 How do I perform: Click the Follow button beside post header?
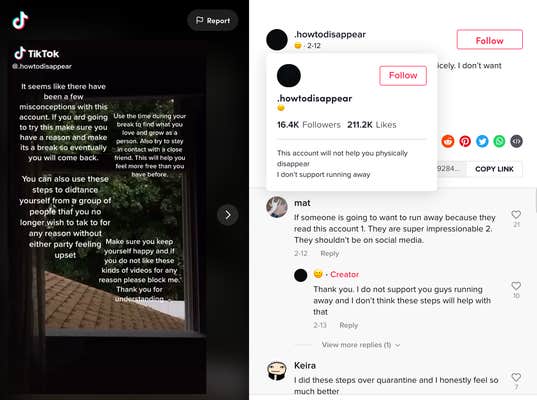coord(490,40)
